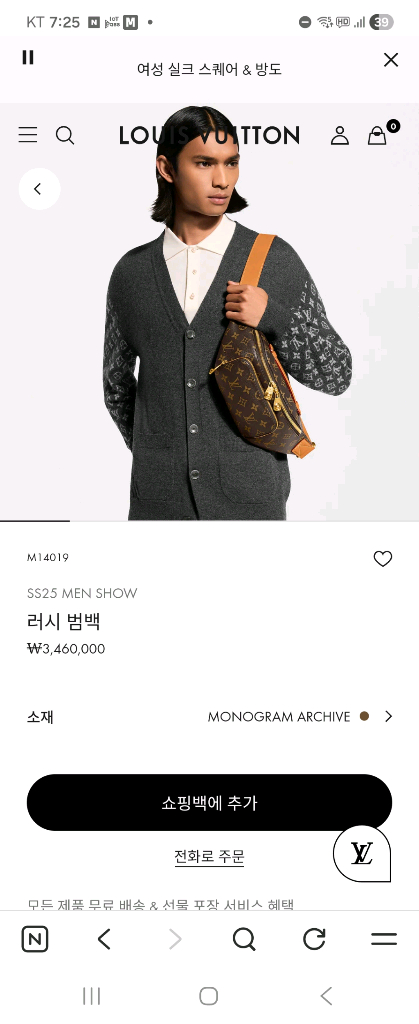Screen dimensions: 419x1024
Task: Open the browser's bottom menu
Action: [384, 940]
